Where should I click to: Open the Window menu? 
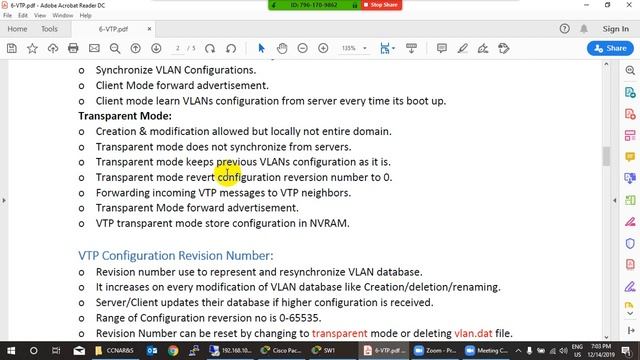62,16
